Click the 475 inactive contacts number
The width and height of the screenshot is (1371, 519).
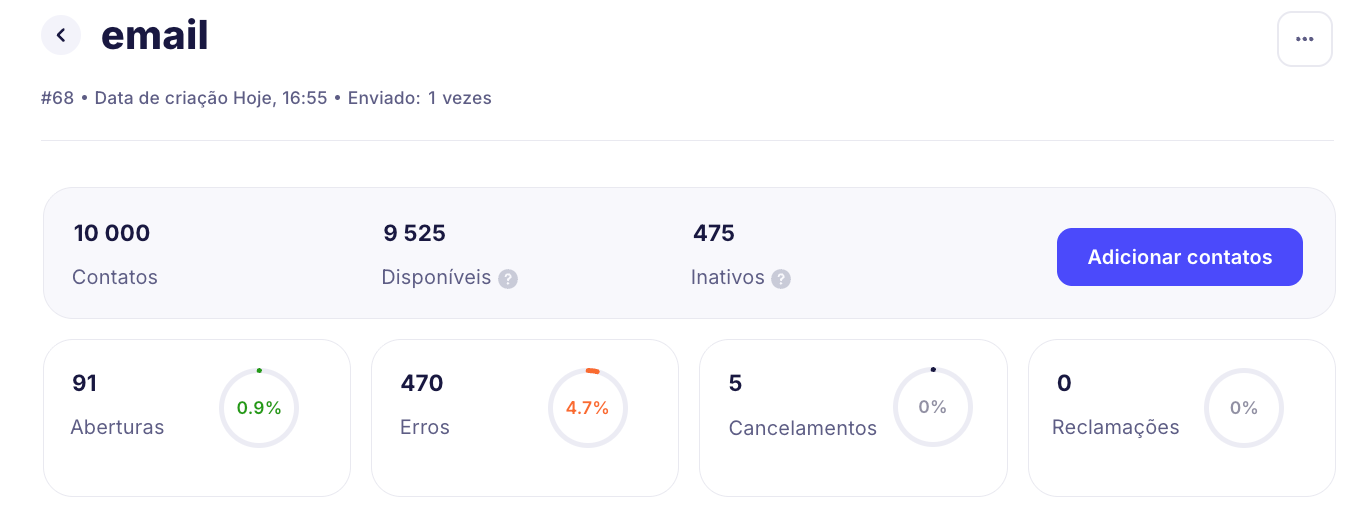click(714, 234)
